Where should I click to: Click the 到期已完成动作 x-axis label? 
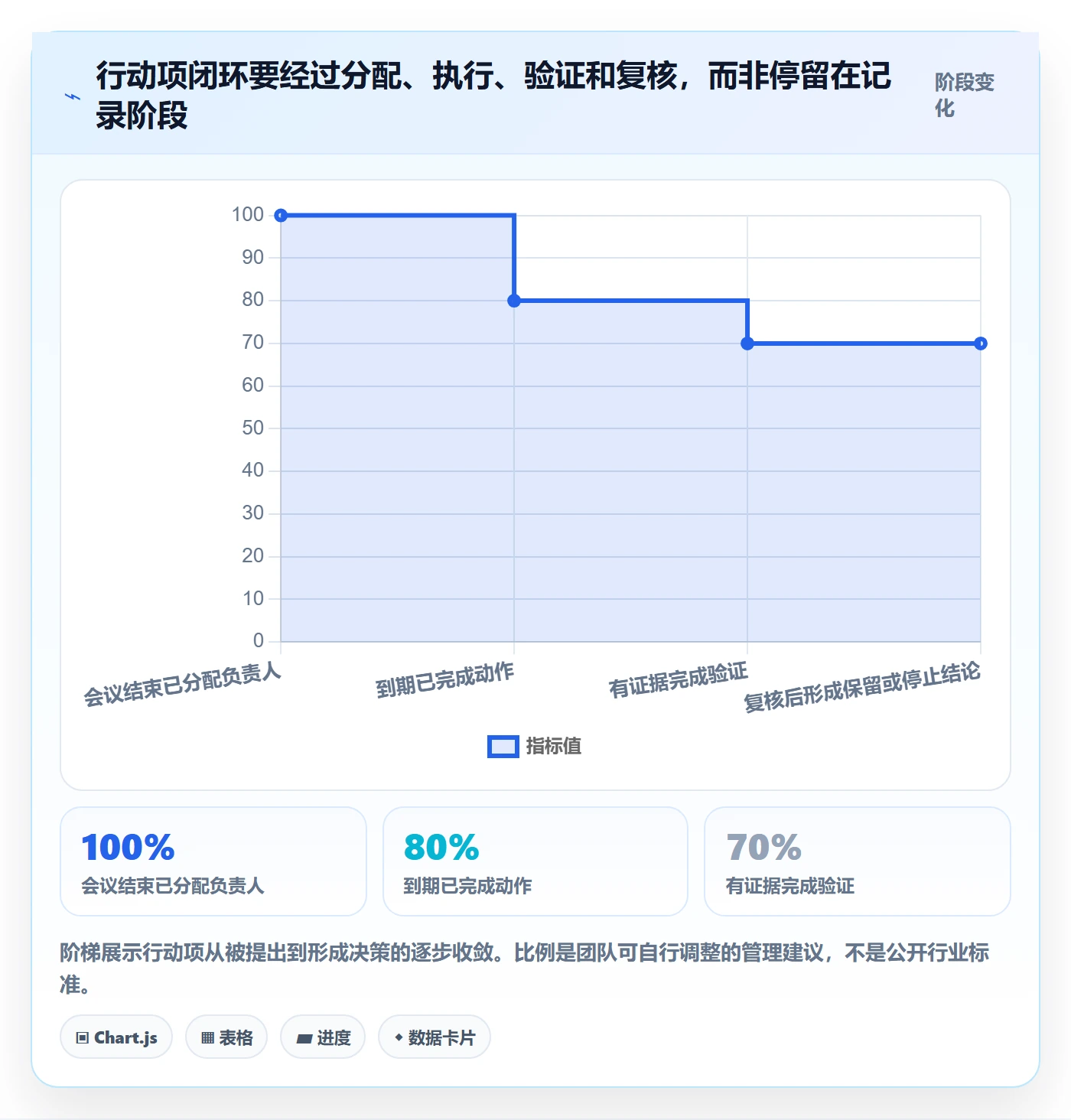pyautogui.click(x=444, y=680)
